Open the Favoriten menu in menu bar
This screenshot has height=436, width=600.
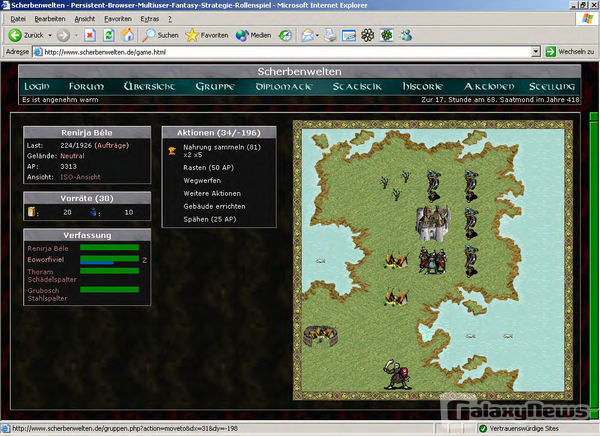[117, 18]
